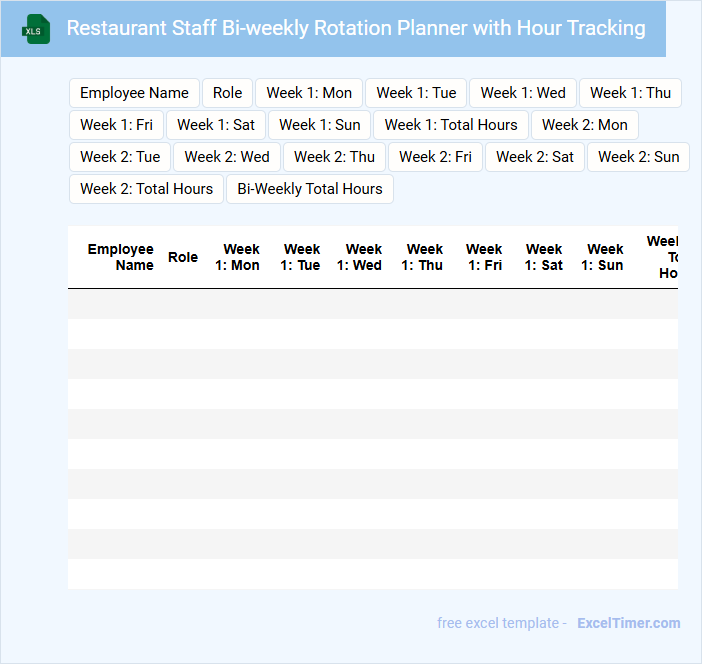Select the Week 2: Mon tag

(x=585, y=125)
